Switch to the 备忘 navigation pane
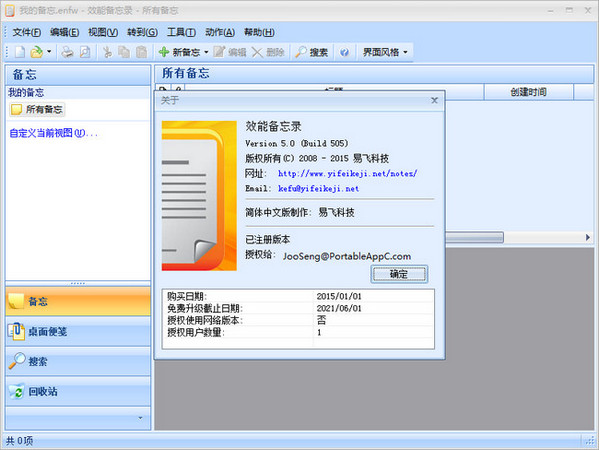The image size is (599, 450). [78, 301]
